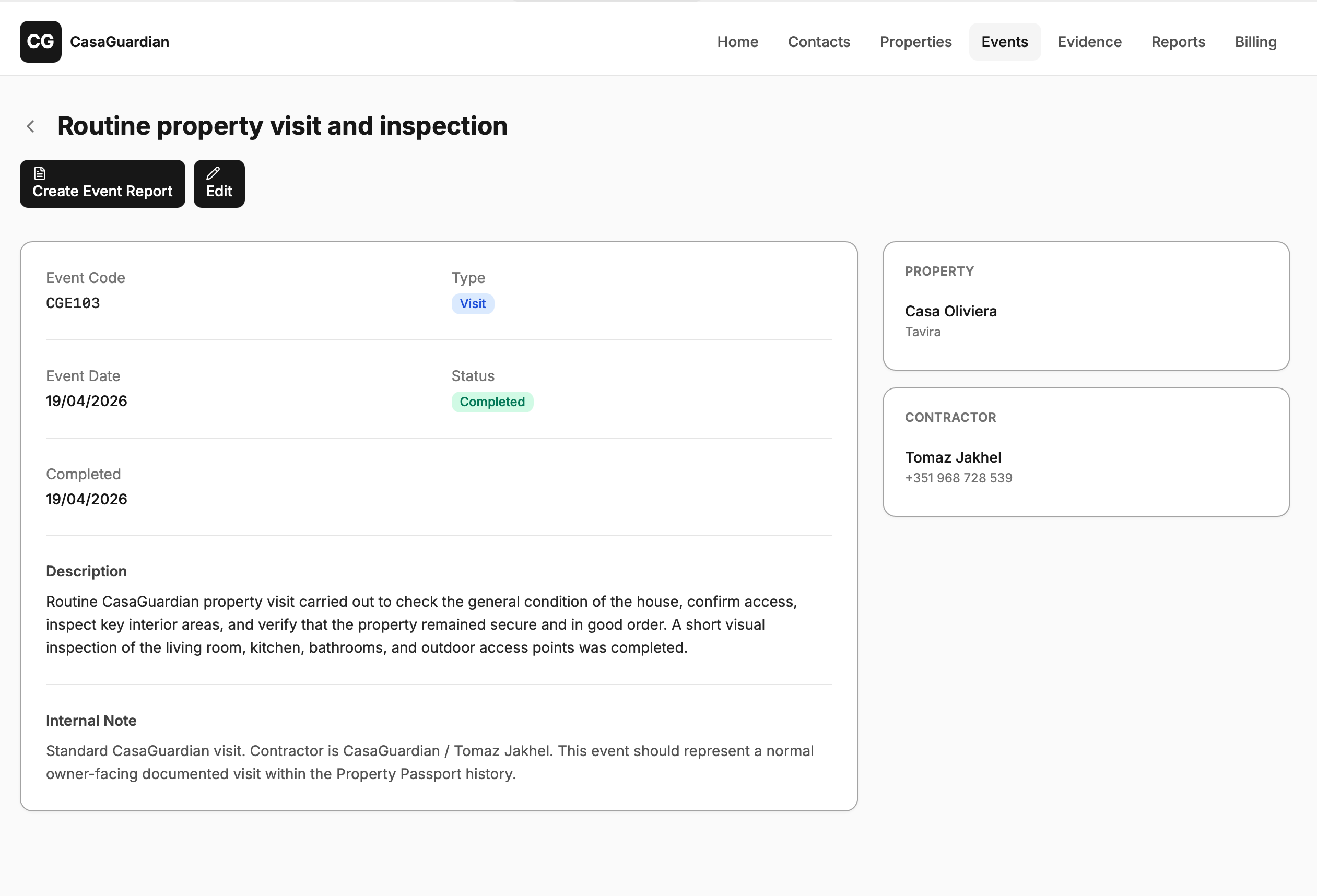Open the Casa Oliviera property card

pyautogui.click(x=1085, y=306)
